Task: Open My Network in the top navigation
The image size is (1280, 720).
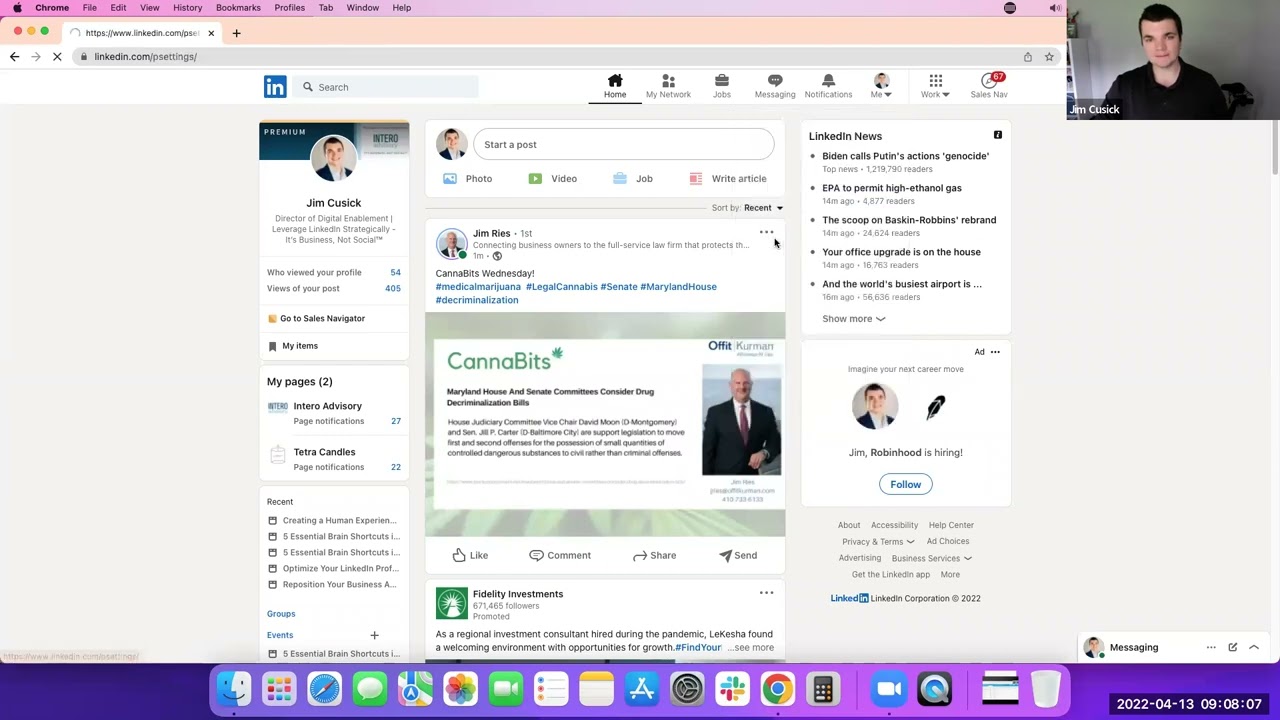Action: pos(668,86)
